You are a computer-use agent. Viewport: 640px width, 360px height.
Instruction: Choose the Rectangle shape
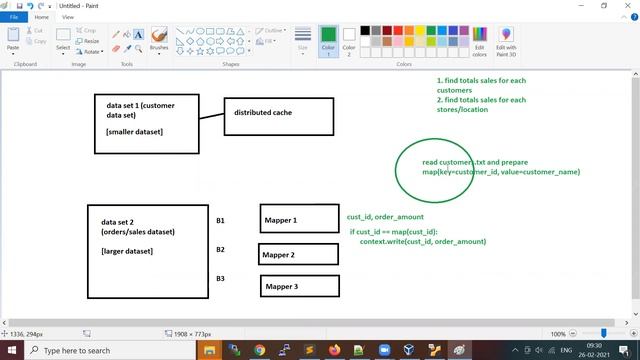(x=210, y=31)
